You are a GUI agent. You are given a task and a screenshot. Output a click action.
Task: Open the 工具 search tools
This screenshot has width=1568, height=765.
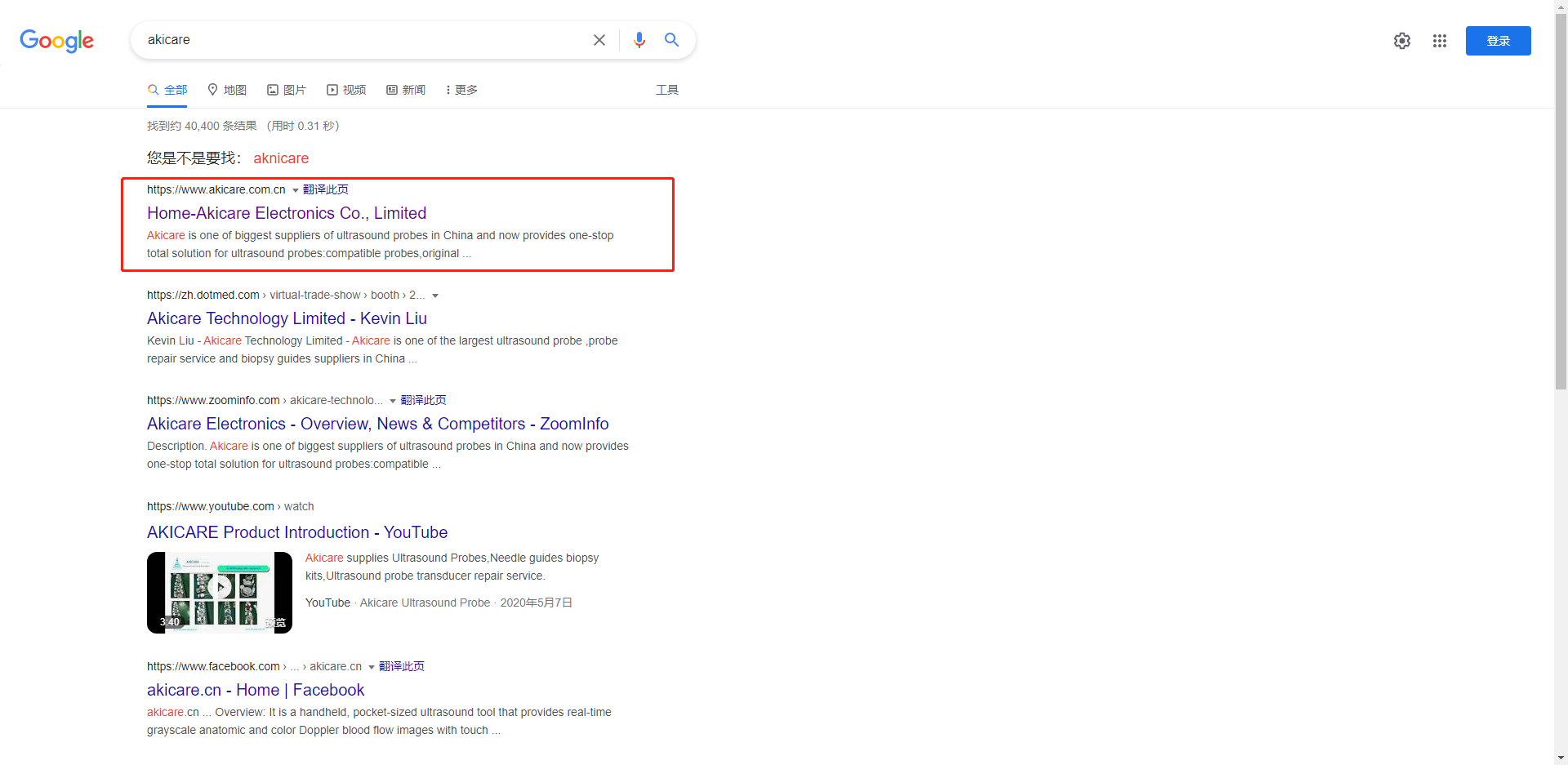tap(667, 90)
